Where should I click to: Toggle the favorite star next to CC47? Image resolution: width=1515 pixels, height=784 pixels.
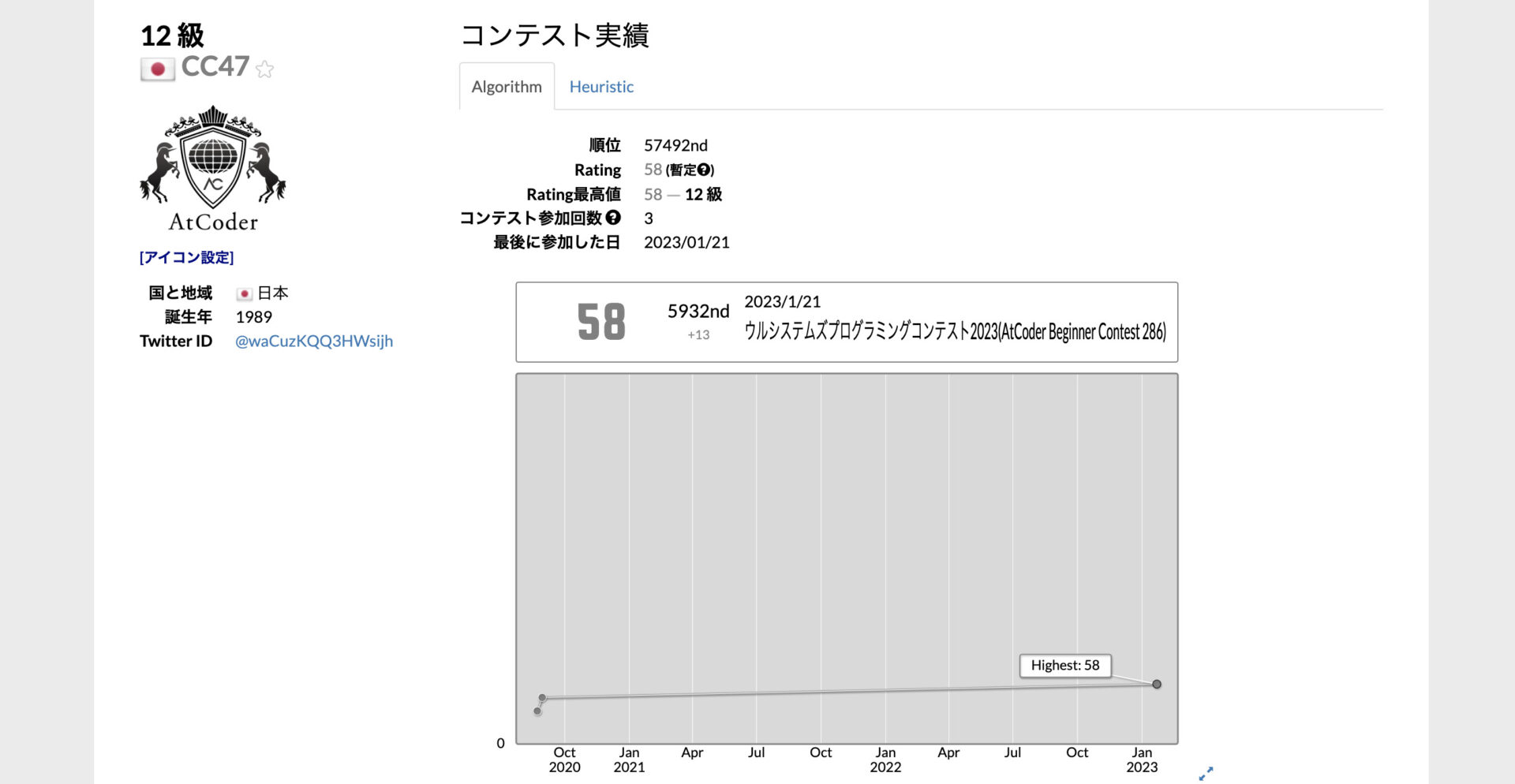(x=264, y=70)
